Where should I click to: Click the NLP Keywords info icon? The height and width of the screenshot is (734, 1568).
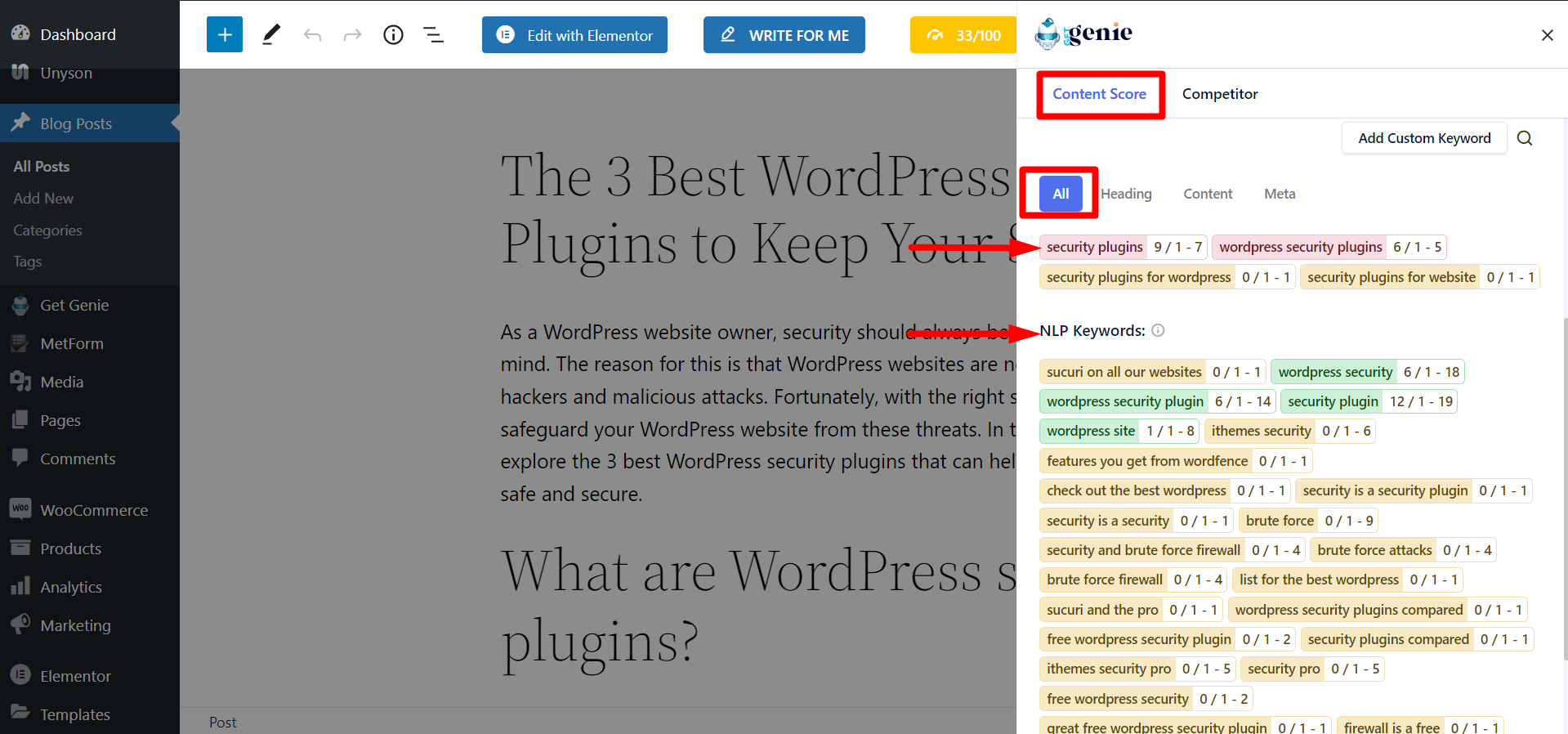pos(1158,330)
